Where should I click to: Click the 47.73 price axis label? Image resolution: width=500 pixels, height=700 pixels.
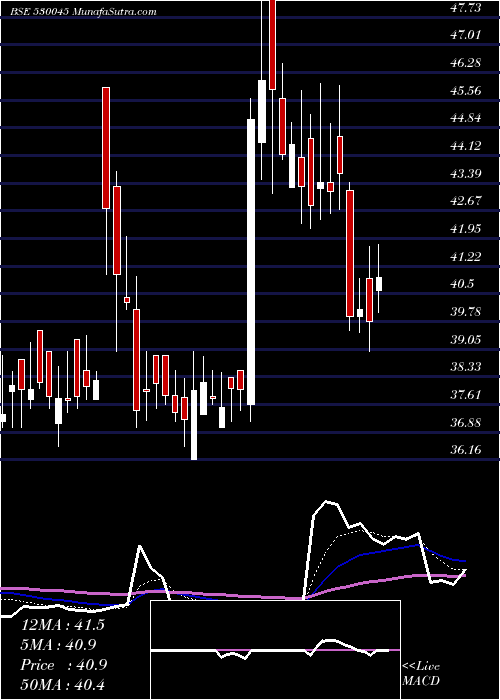[x=466, y=7]
